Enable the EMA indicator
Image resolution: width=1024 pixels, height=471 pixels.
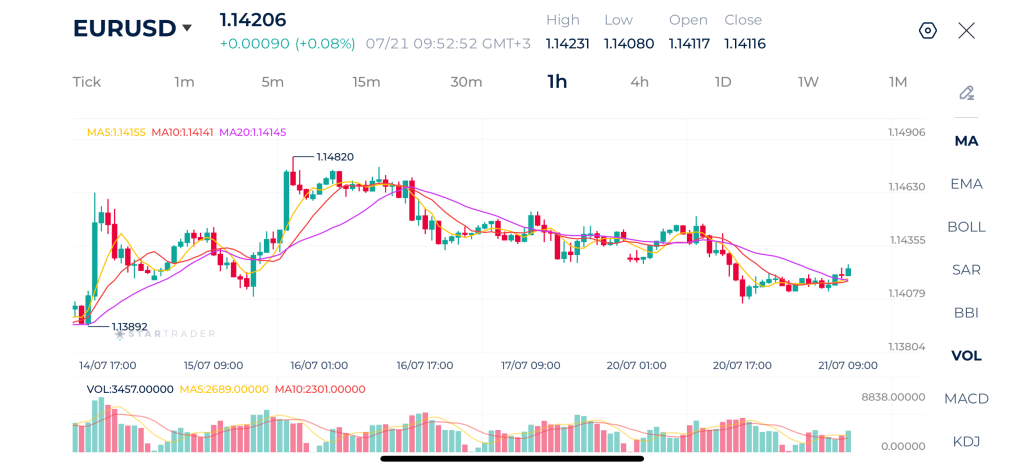pos(967,184)
